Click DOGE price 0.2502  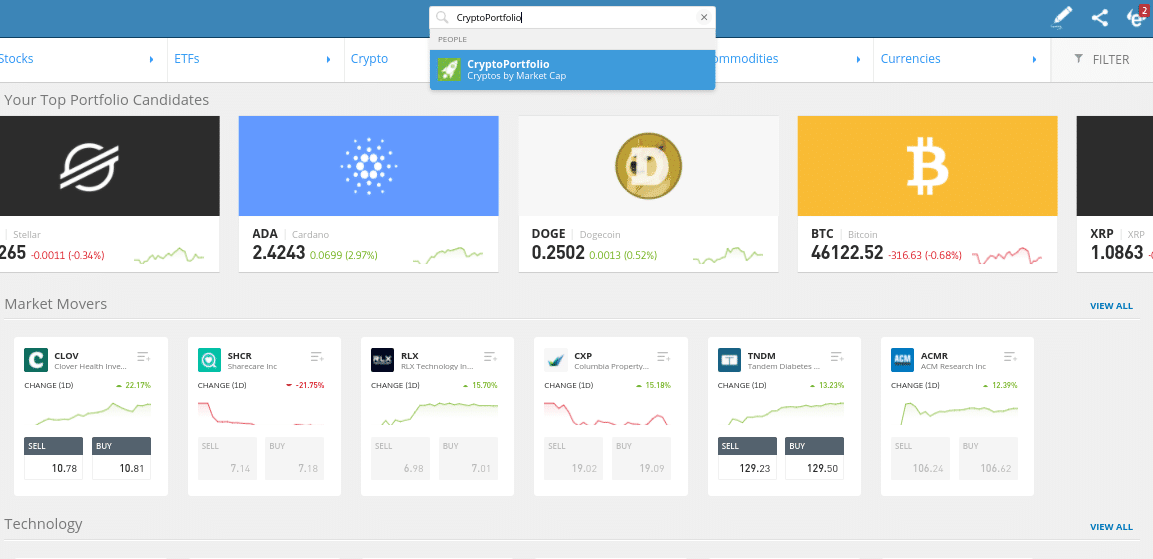pos(558,253)
